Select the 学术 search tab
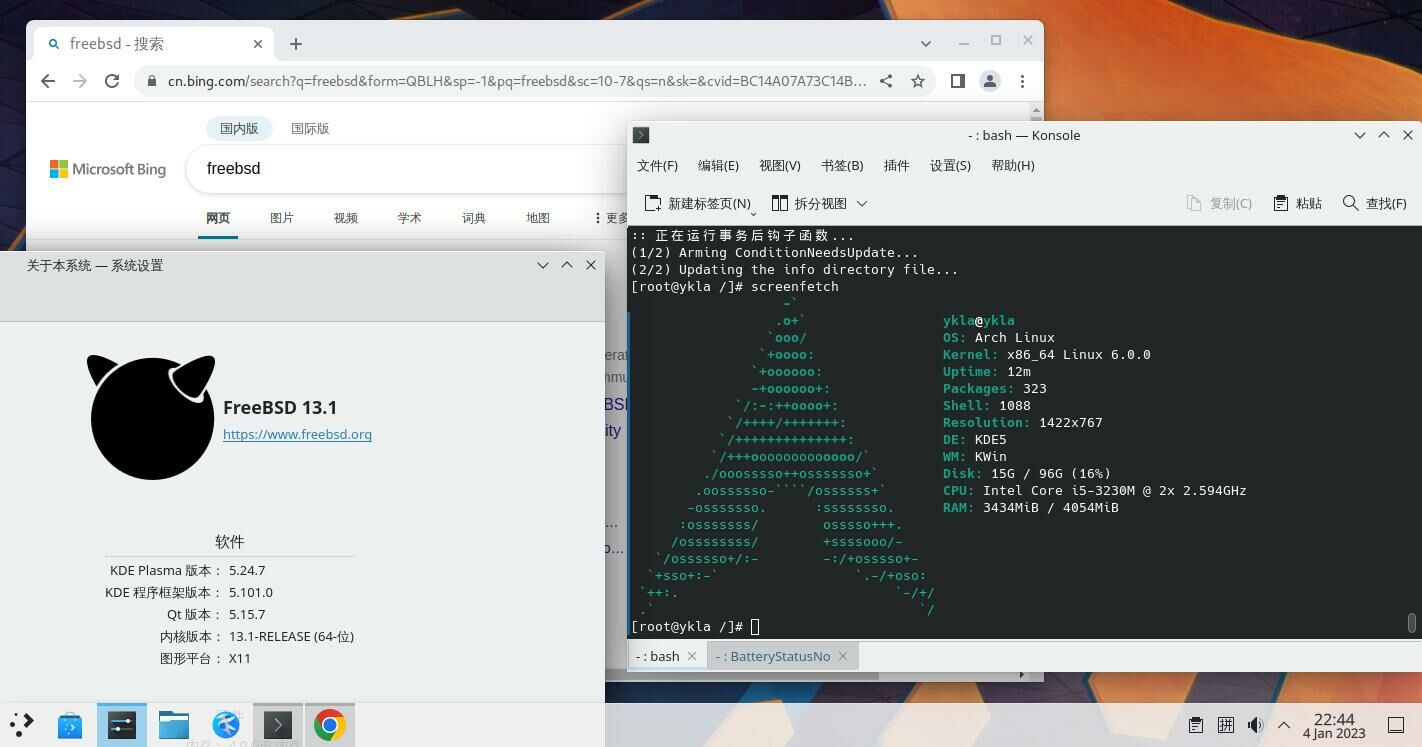1422x747 pixels. point(410,218)
